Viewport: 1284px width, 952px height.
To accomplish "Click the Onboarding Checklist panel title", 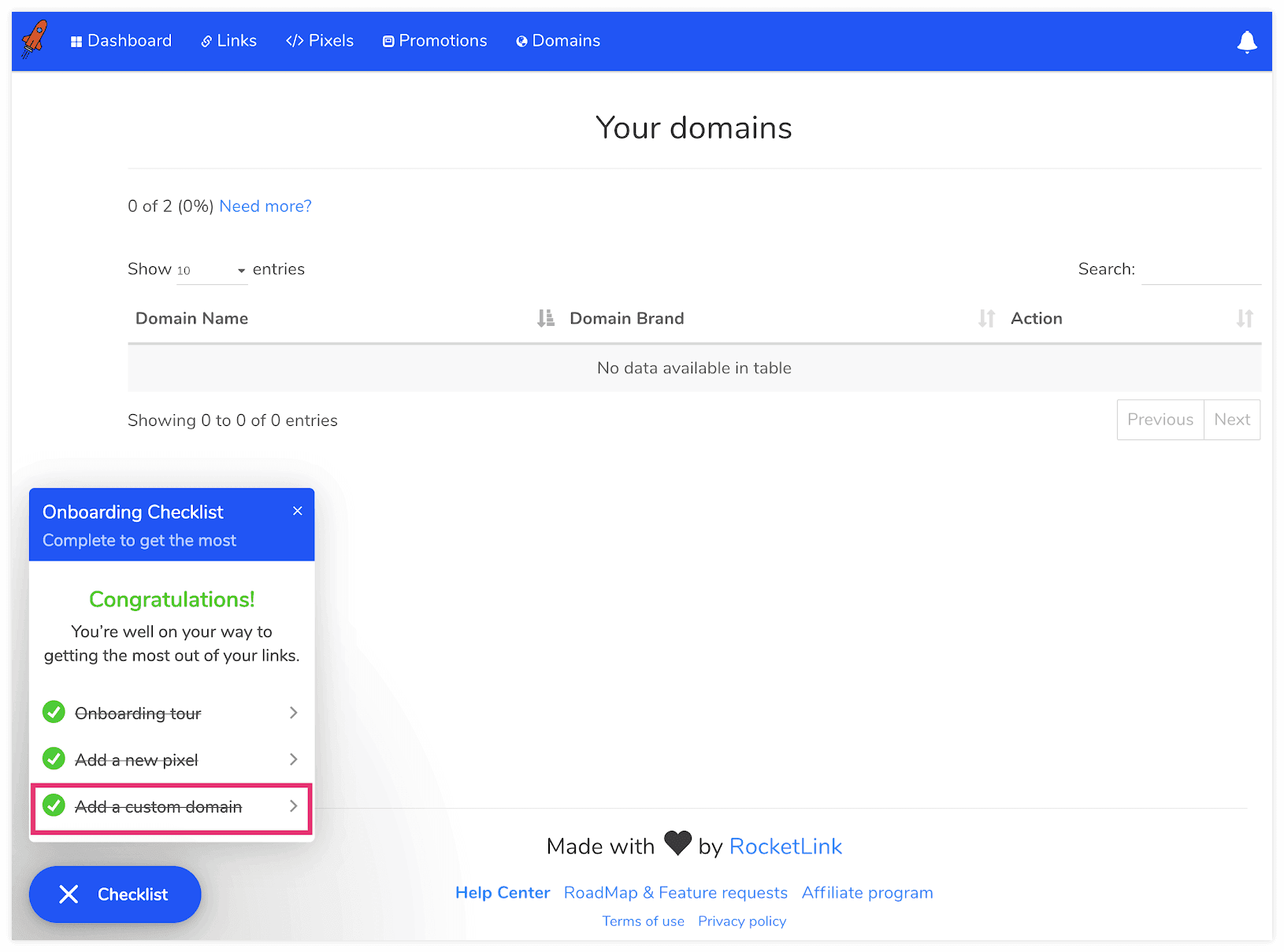I will [133, 512].
